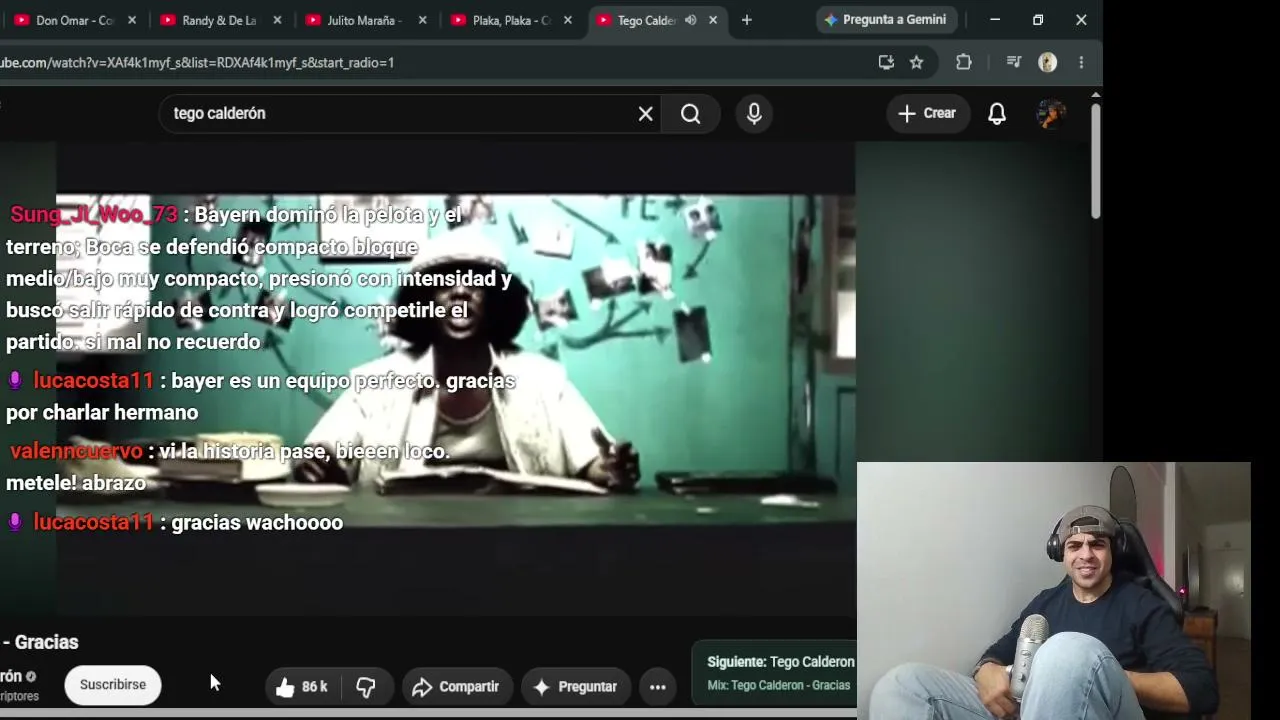
Task: Click the video title ending in Gracias
Action: [40, 642]
